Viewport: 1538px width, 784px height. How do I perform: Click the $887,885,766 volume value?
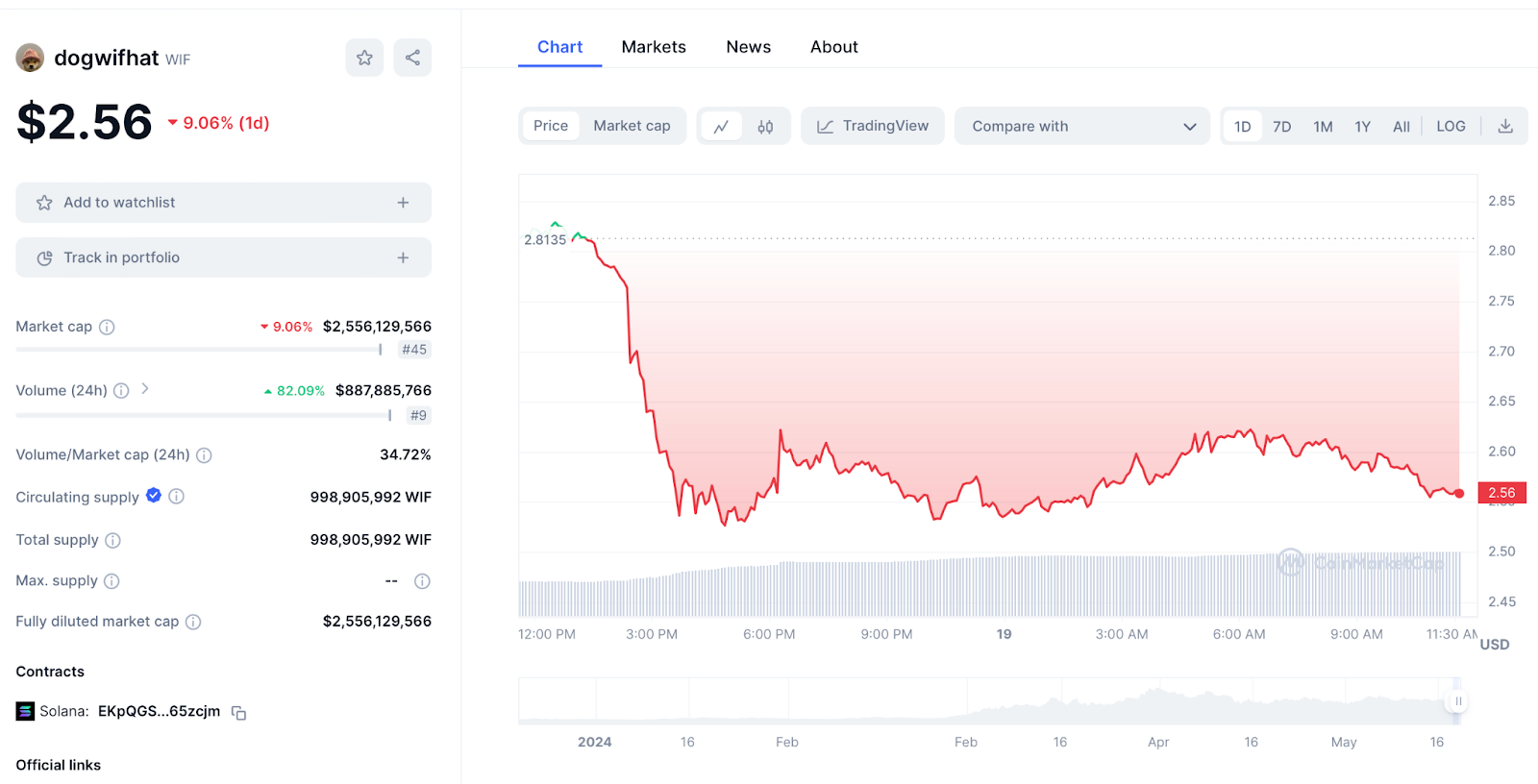(384, 390)
